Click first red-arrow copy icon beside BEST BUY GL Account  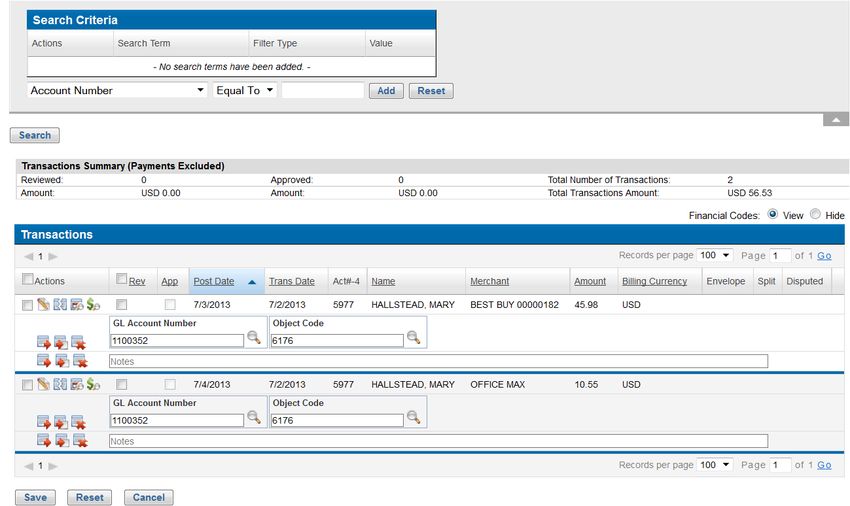44,342
